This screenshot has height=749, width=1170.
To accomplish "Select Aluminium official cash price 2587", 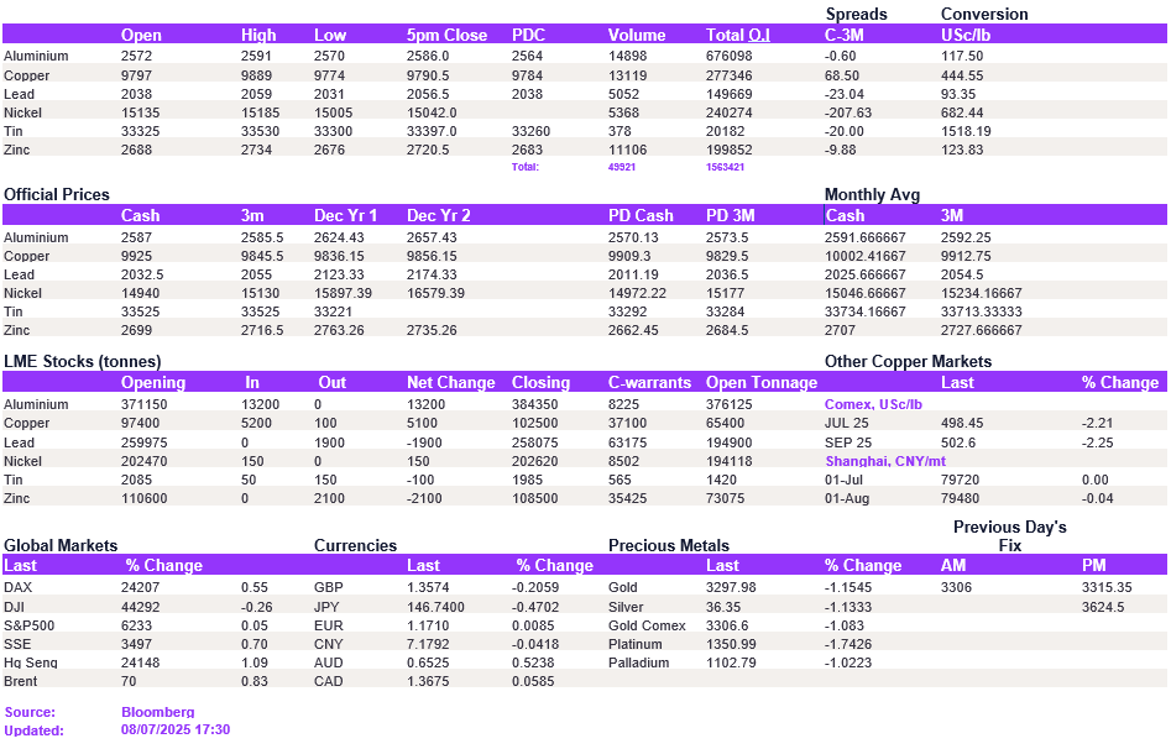I will coord(137,237).
